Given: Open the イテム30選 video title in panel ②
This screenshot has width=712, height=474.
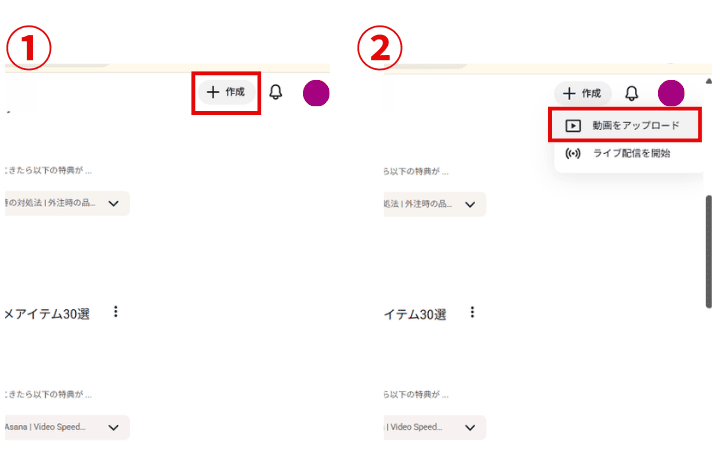Looking at the screenshot, I should click(x=418, y=314).
